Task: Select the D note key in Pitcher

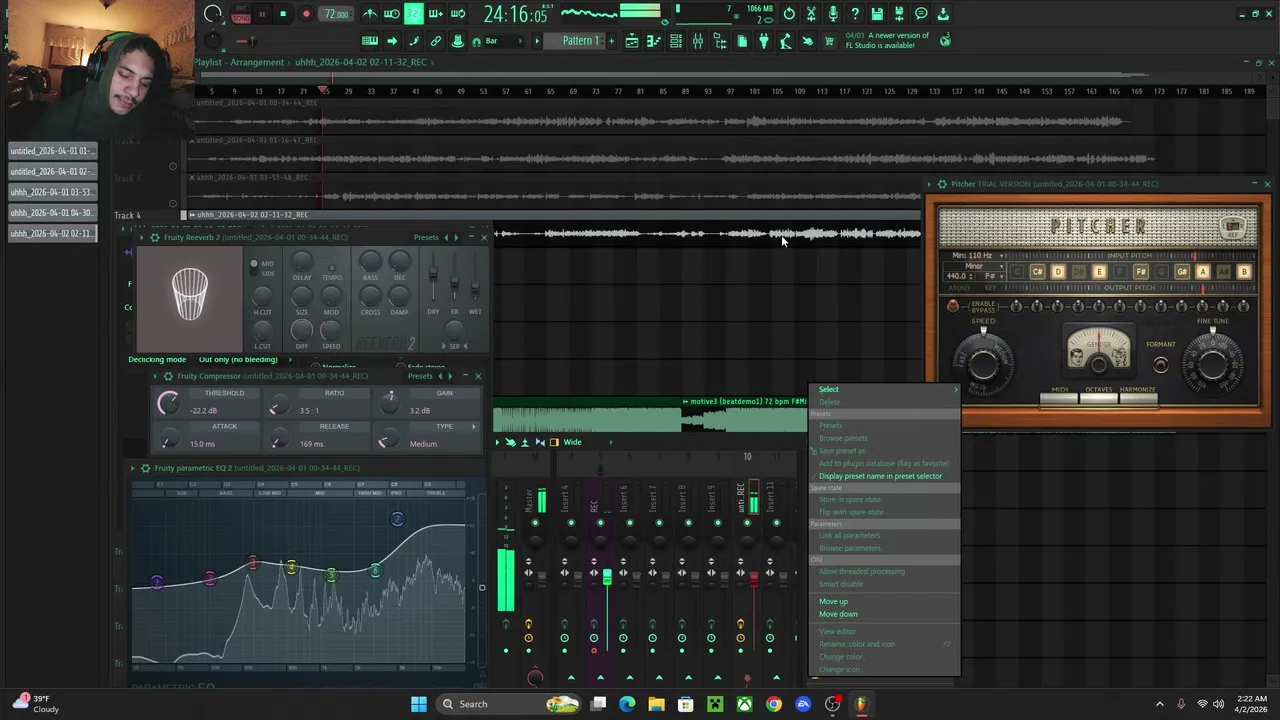Action: tap(1058, 272)
